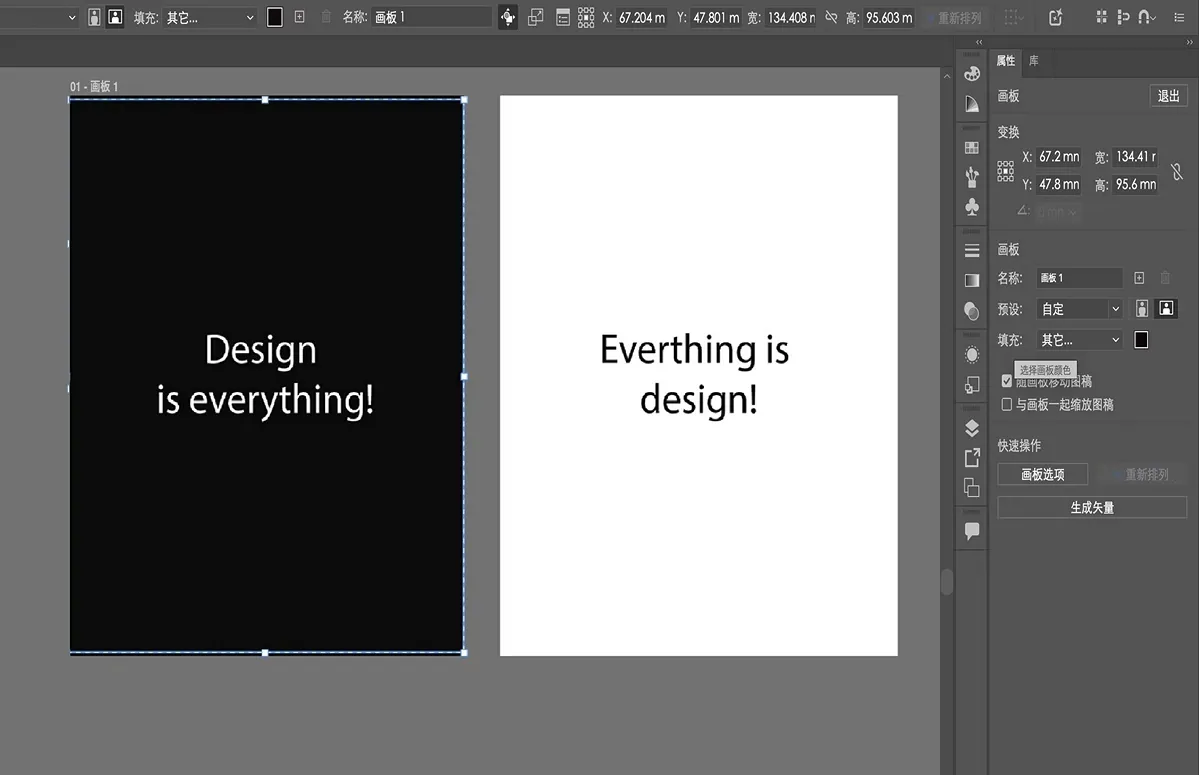Screen dimensions: 1199x775
Task: Select the 属性 tab
Action: tap(1005, 61)
